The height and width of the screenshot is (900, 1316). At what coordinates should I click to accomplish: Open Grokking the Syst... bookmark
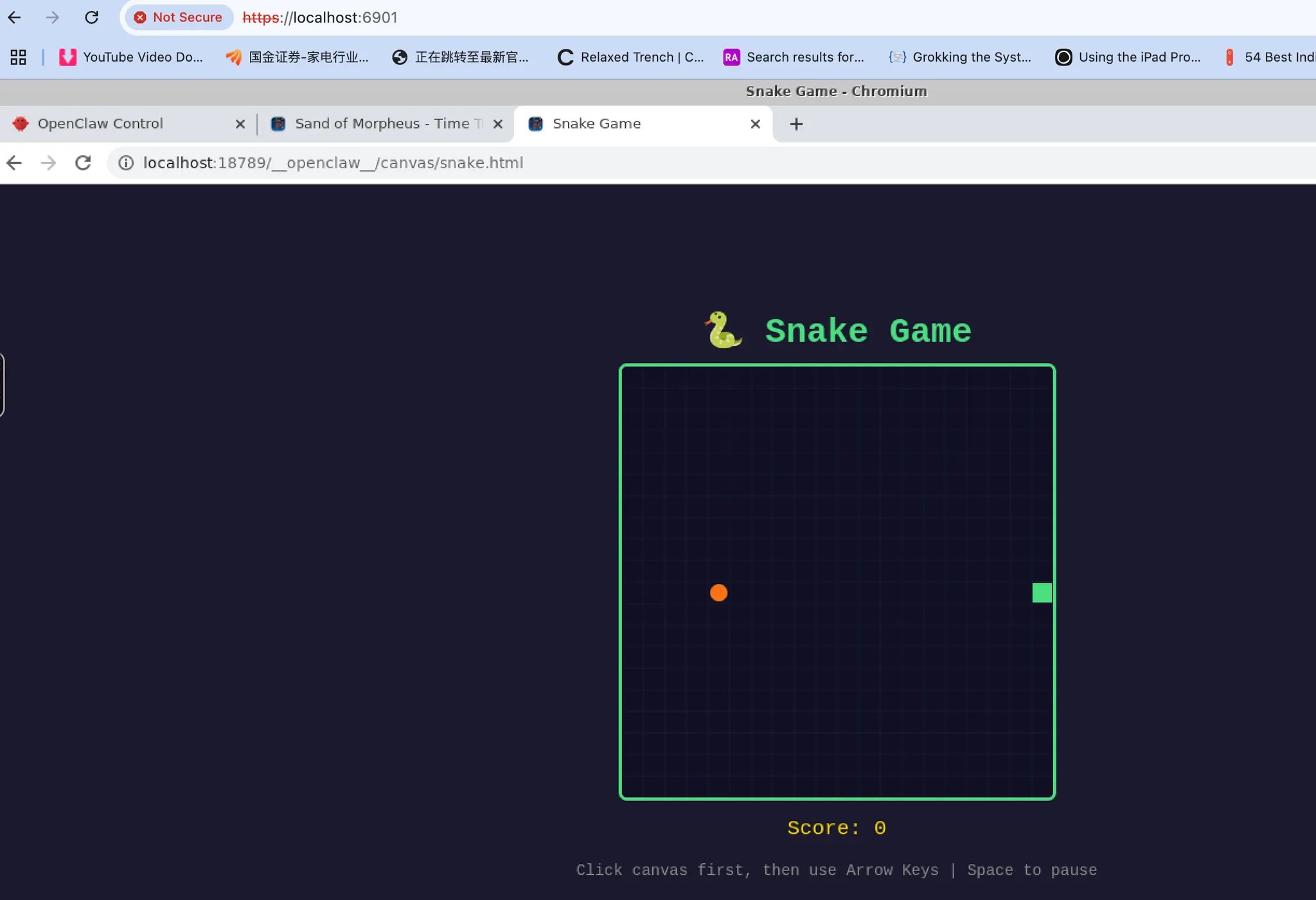(960, 57)
